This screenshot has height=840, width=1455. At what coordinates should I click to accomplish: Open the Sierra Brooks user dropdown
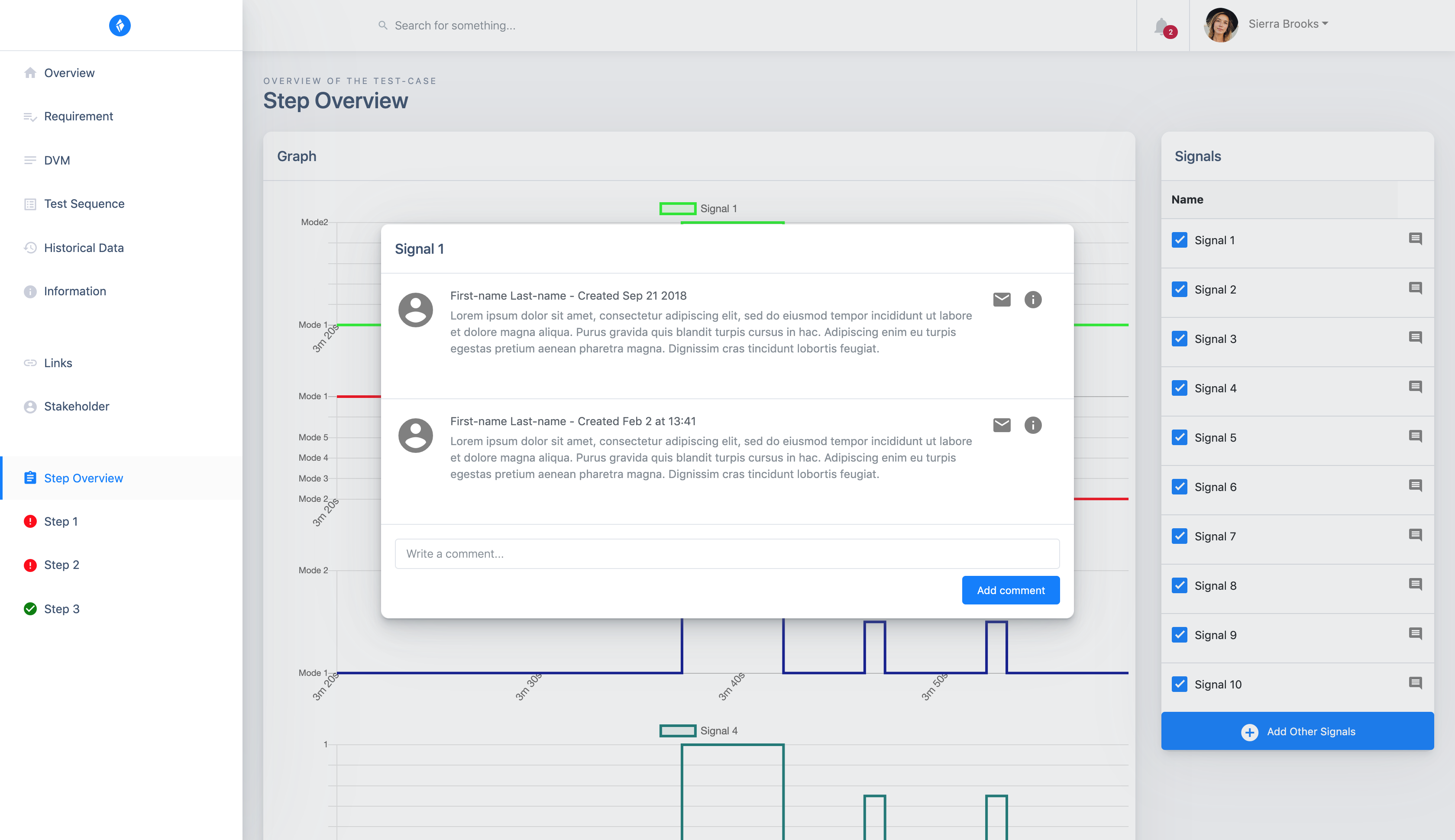click(x=1288, y=24)
